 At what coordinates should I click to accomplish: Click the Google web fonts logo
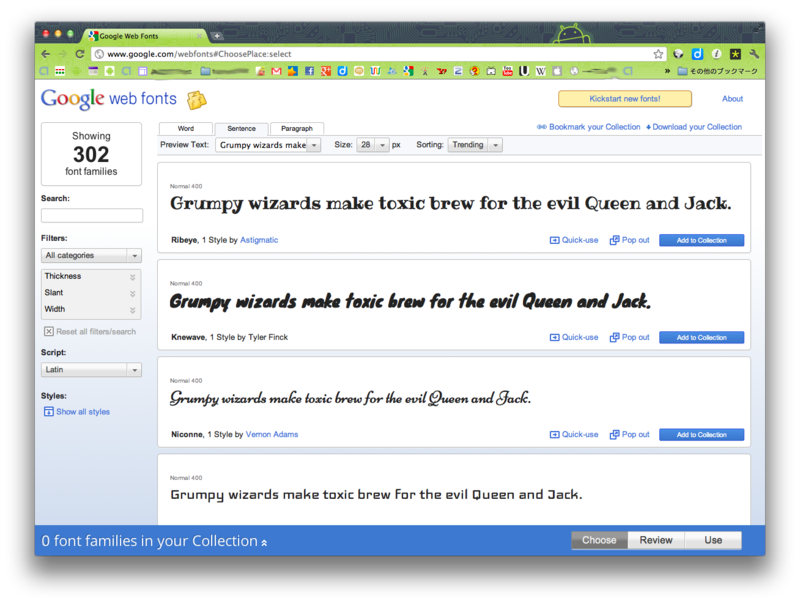[x=109, y=98]
